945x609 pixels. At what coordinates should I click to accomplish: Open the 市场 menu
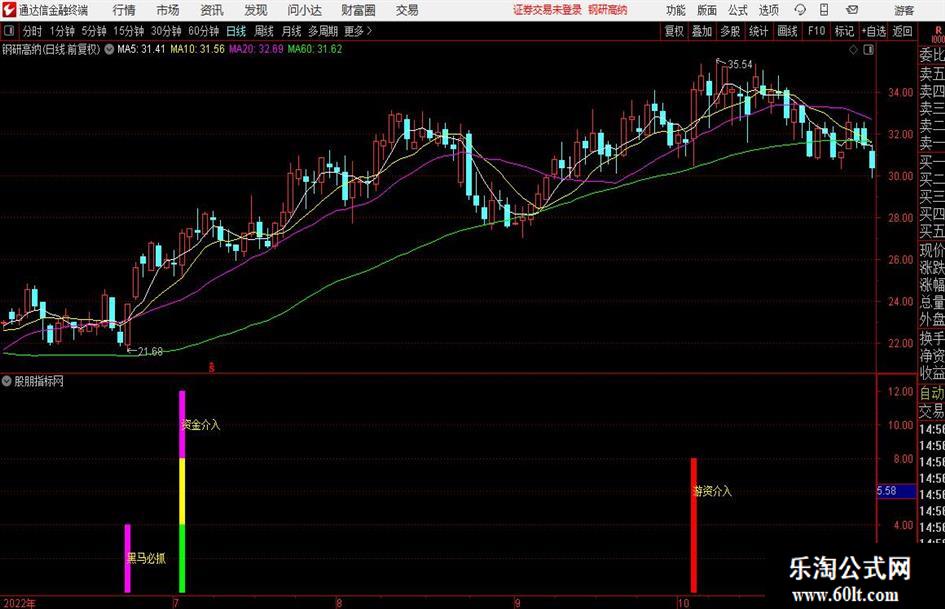point(168,10)
